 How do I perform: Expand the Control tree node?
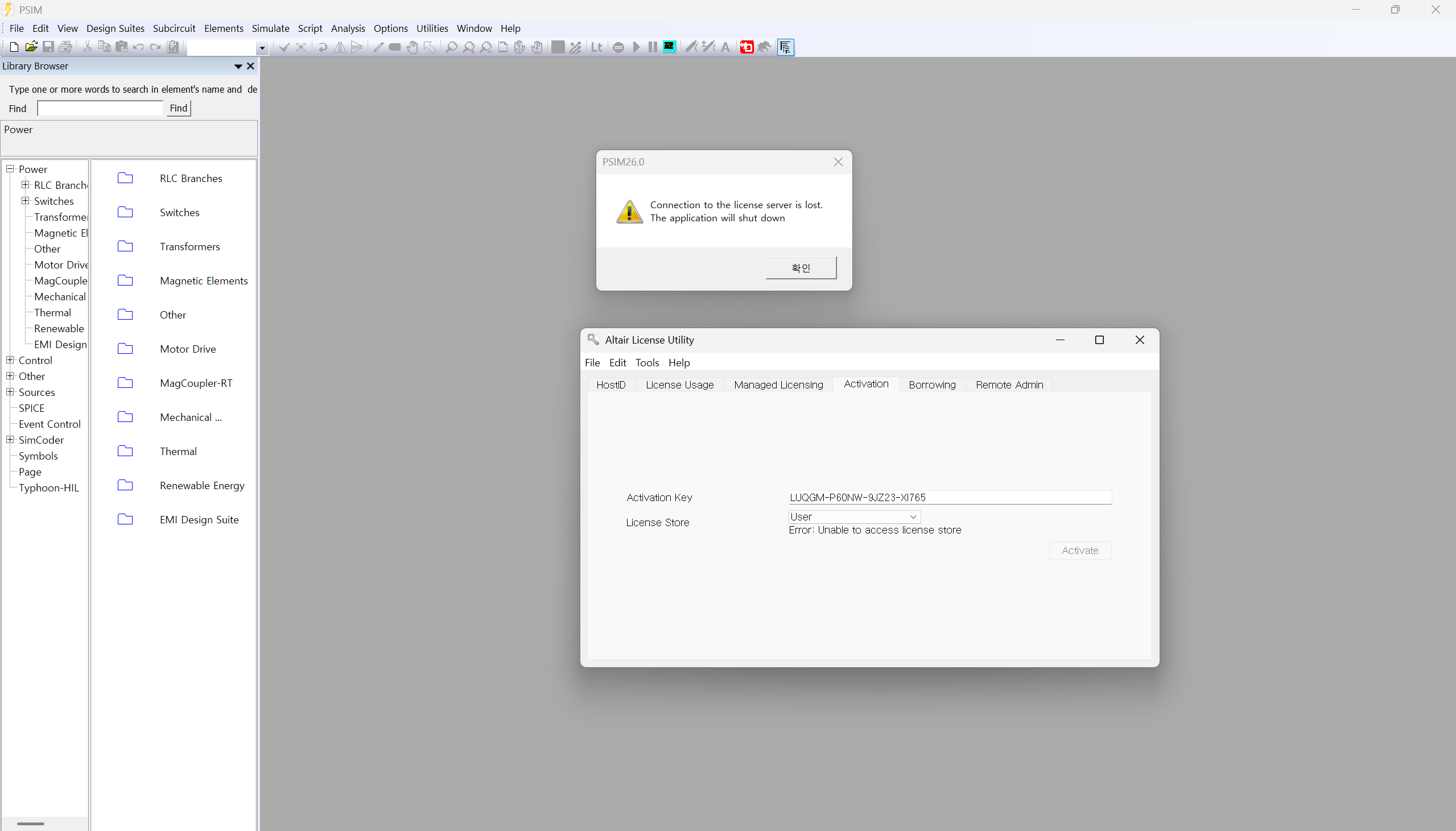tap(10, 360)
